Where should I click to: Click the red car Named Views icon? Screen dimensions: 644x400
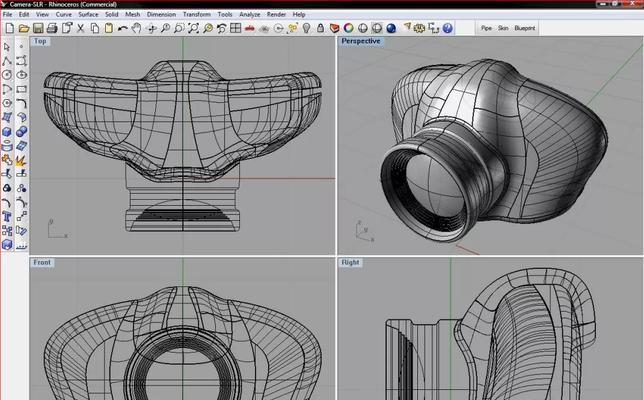tap(249, 28)
